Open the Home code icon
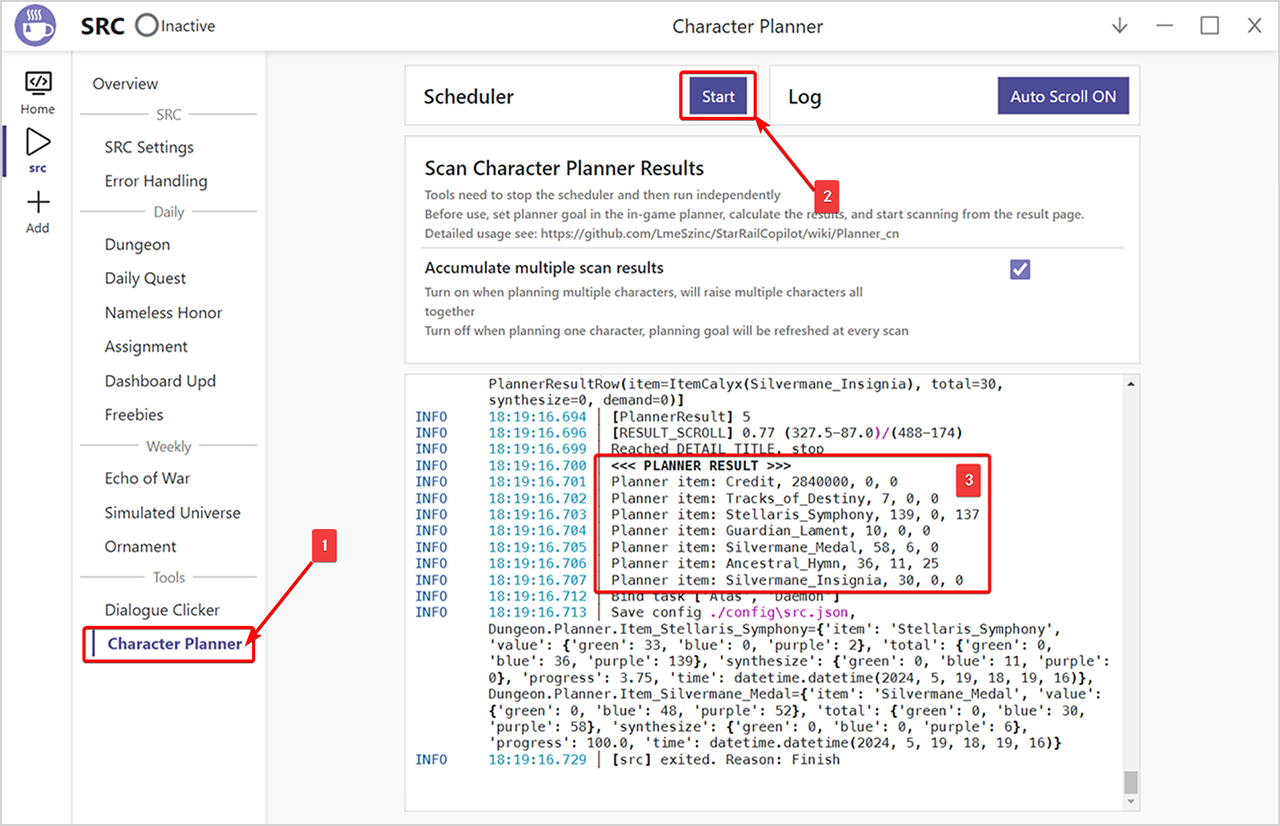Viewport: 1280px width, 826px height. [x=38, y=82]
